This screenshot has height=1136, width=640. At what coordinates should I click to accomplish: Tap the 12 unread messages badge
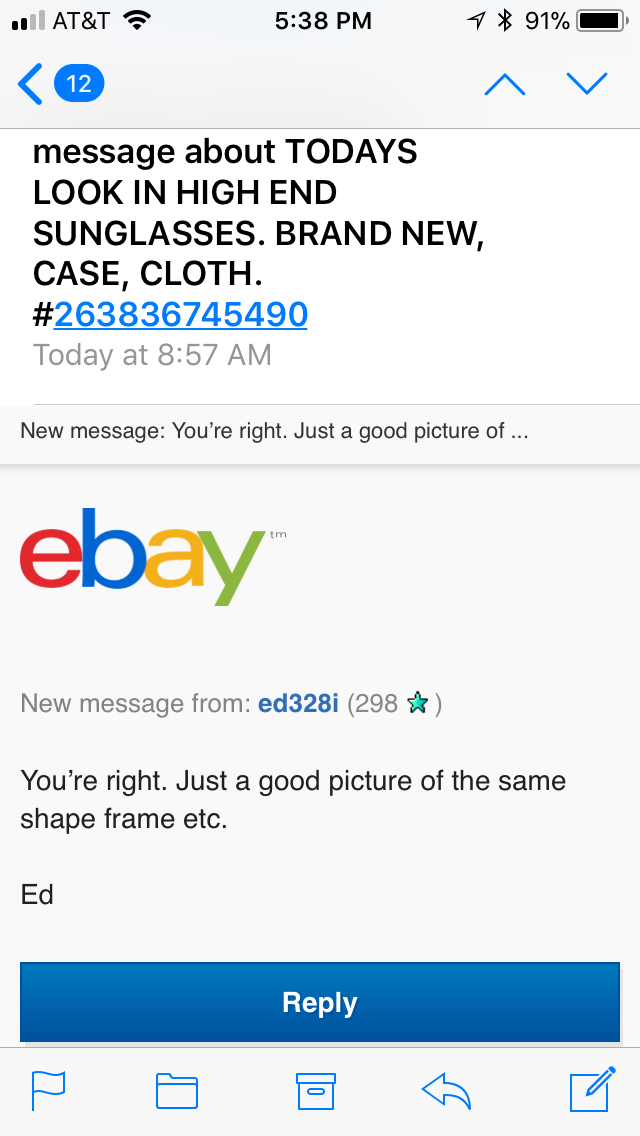pos(79,84)
